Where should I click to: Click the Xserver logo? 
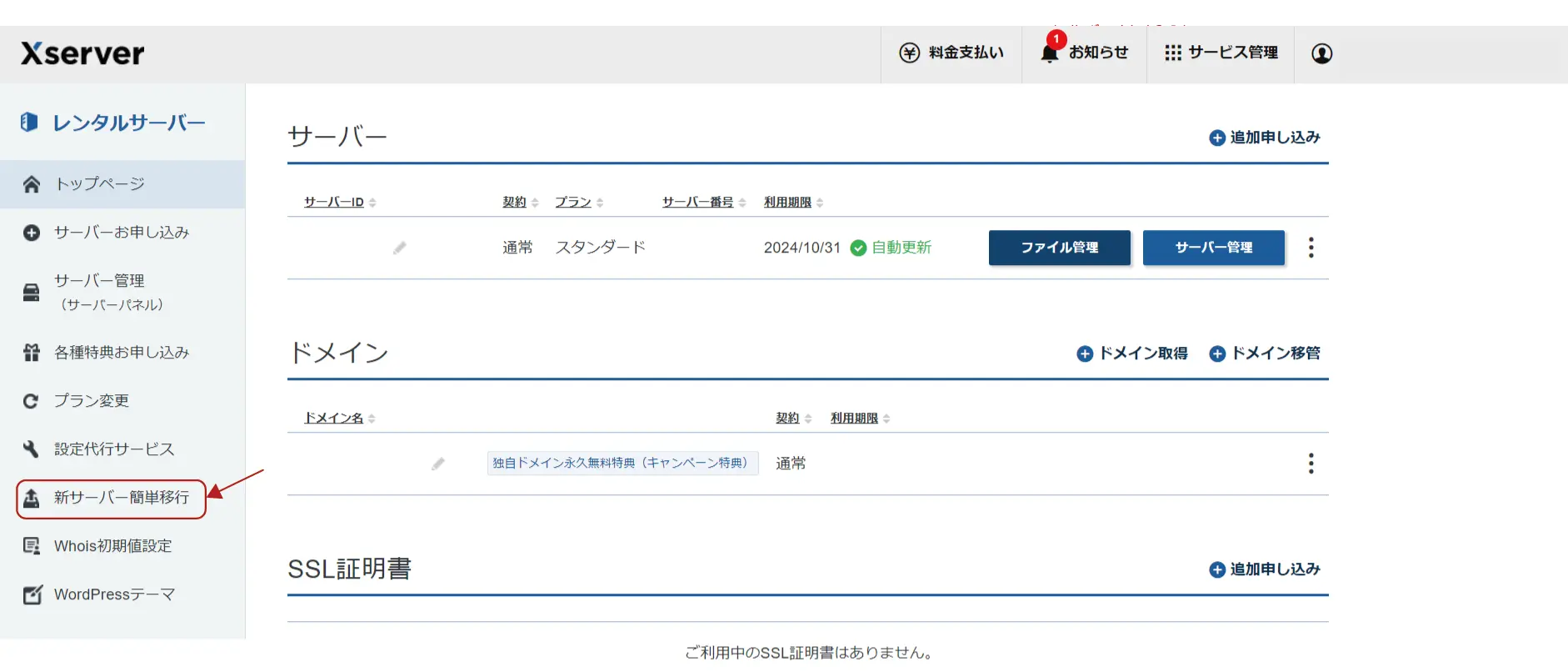point(82,53)
